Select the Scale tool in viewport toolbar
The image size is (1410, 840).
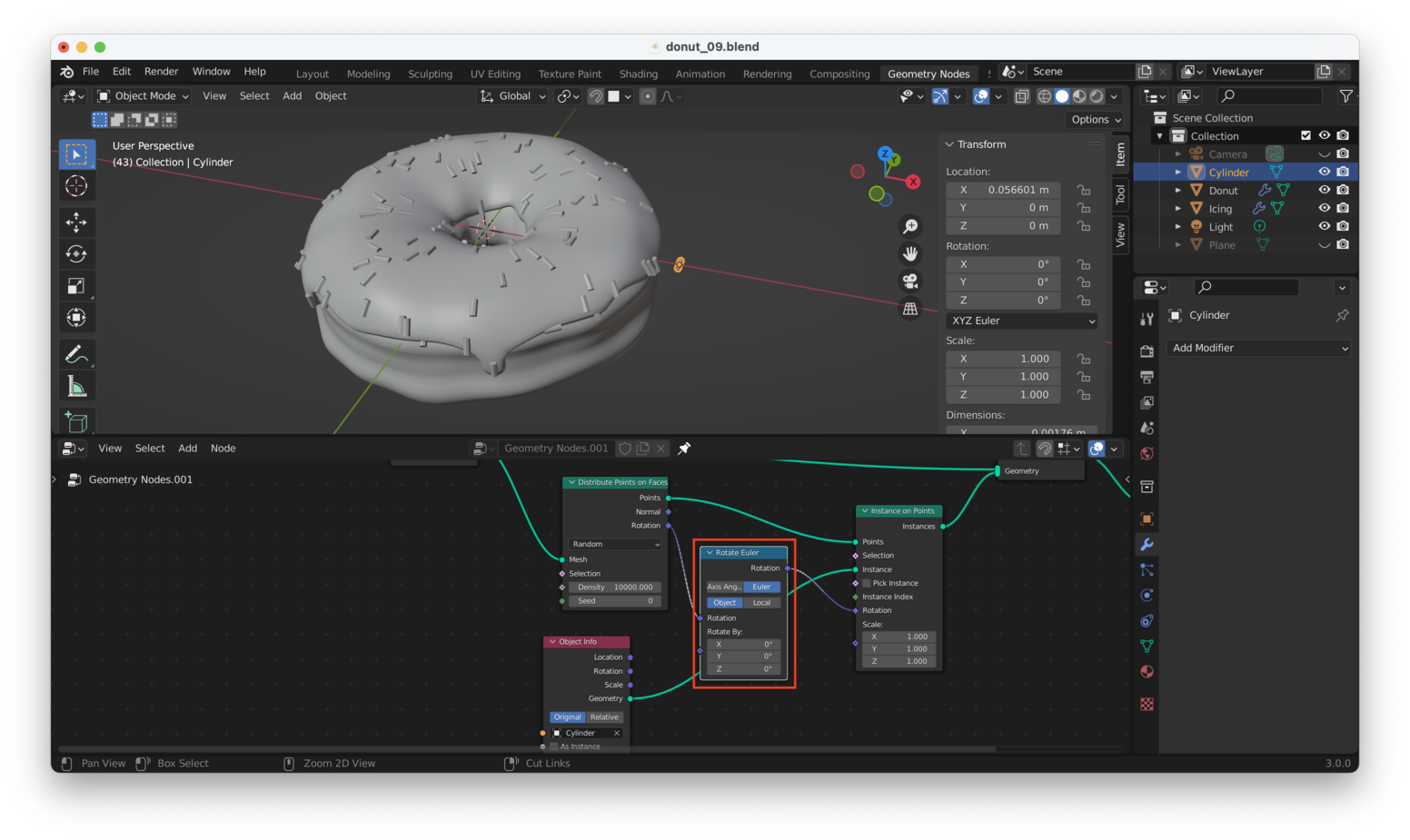tap(76, 286)
